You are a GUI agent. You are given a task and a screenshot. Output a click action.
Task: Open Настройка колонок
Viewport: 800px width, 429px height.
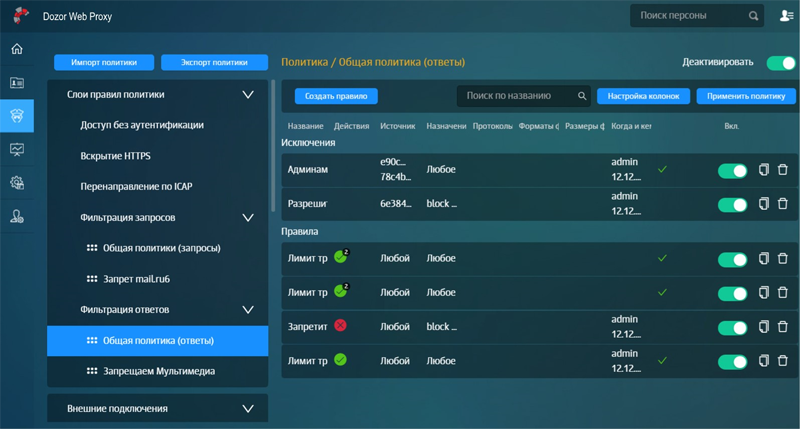click(x=643, y=96)
